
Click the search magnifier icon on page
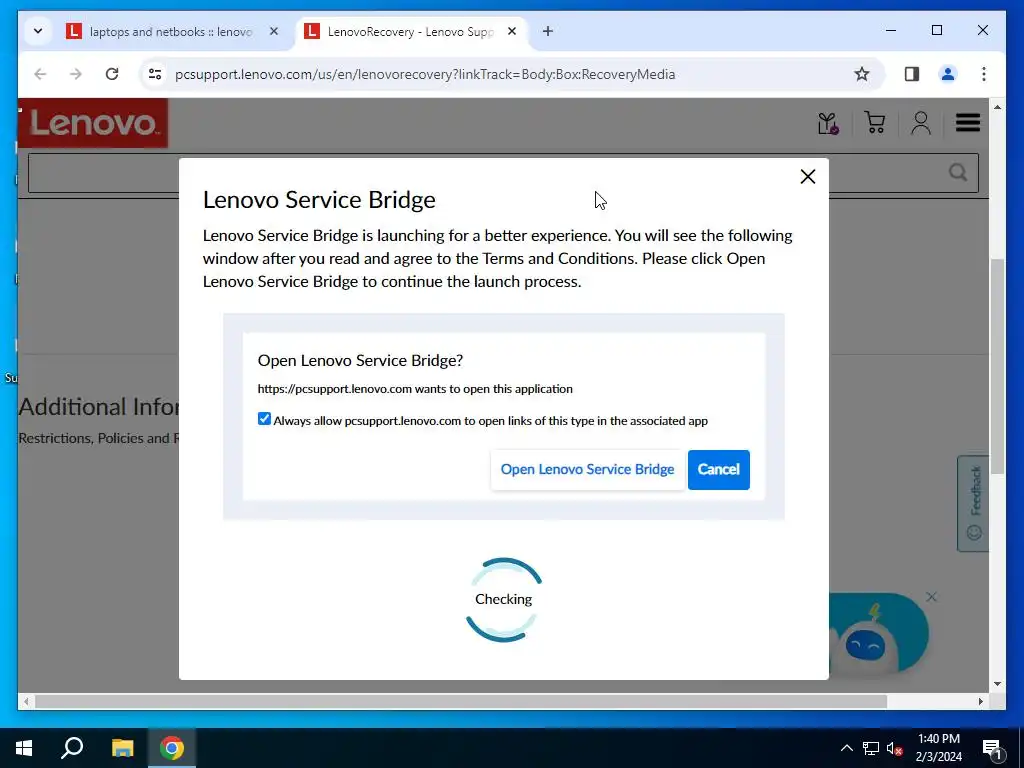pos(957,172)
